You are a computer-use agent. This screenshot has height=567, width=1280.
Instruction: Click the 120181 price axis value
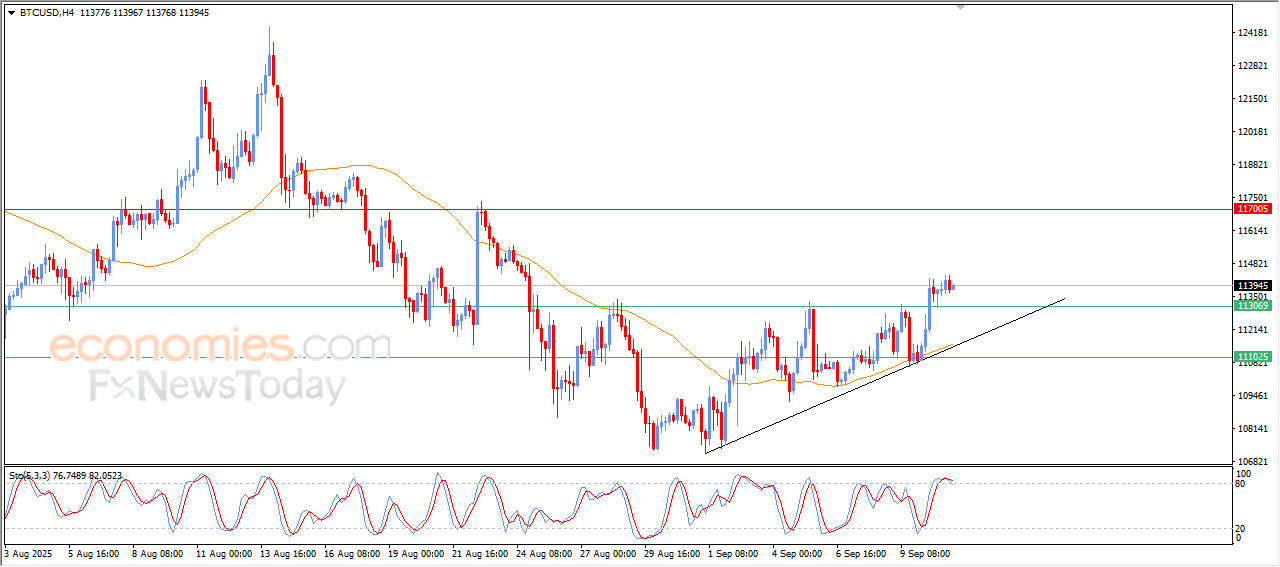coord(1253,132)
